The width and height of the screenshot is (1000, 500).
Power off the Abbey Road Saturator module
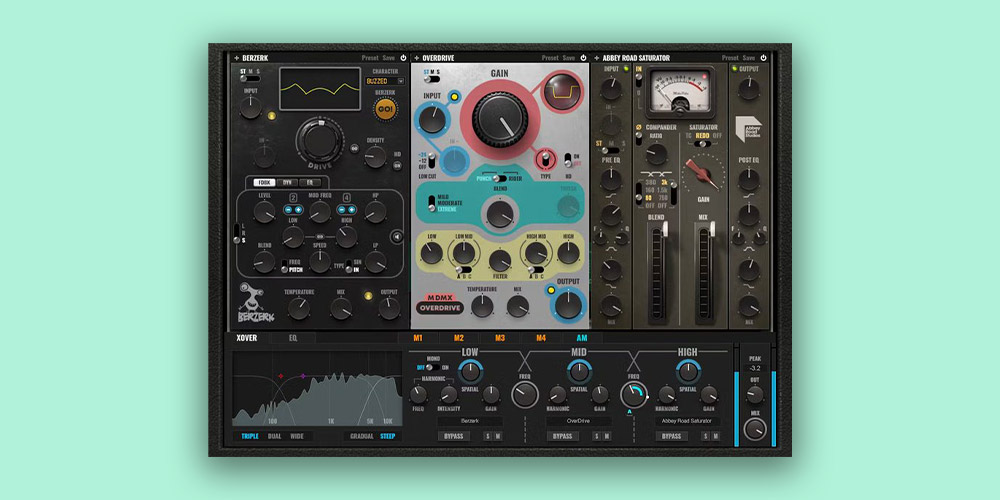click(x=763, y=57)
